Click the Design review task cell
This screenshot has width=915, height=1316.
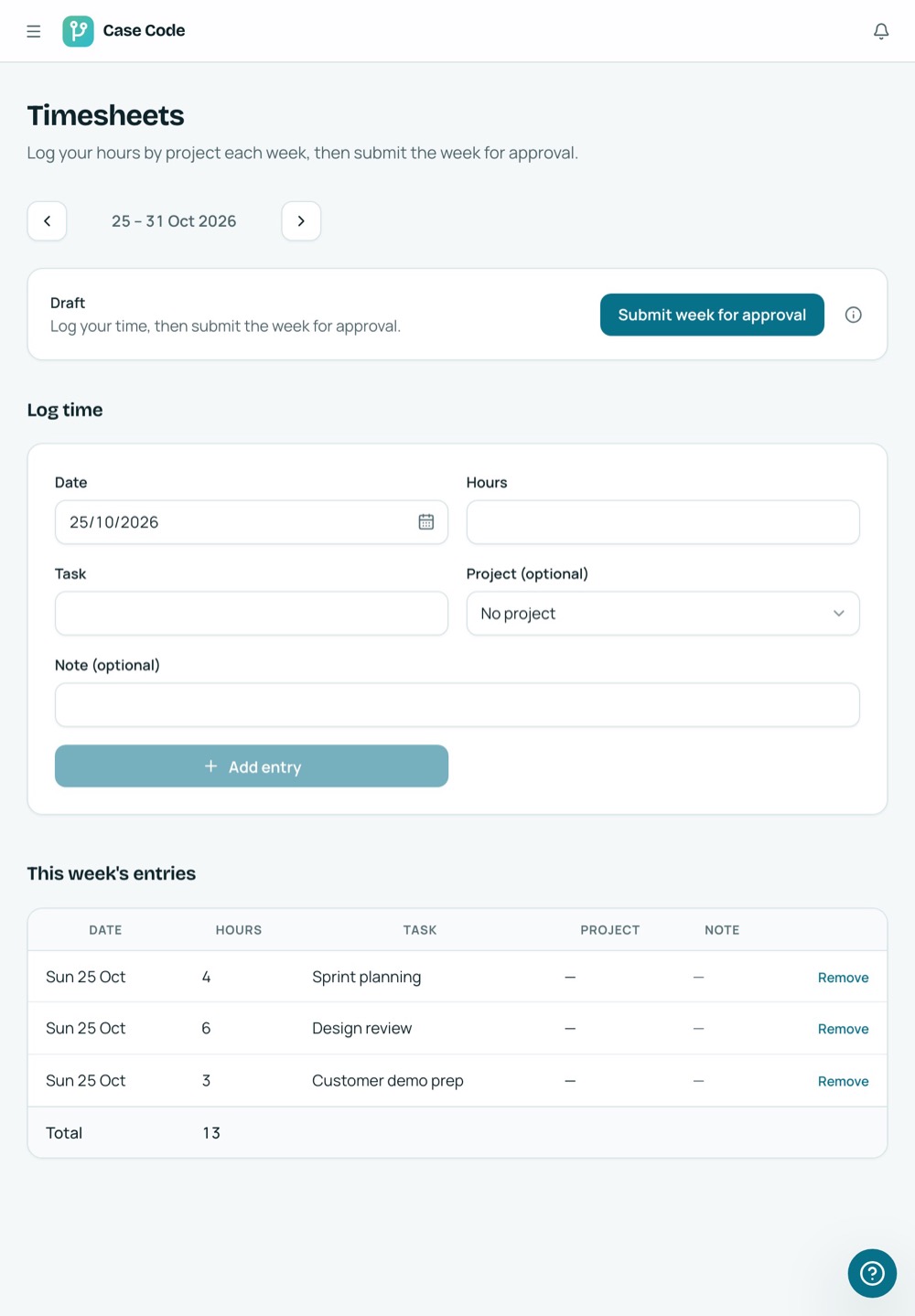coord(362,1028)
